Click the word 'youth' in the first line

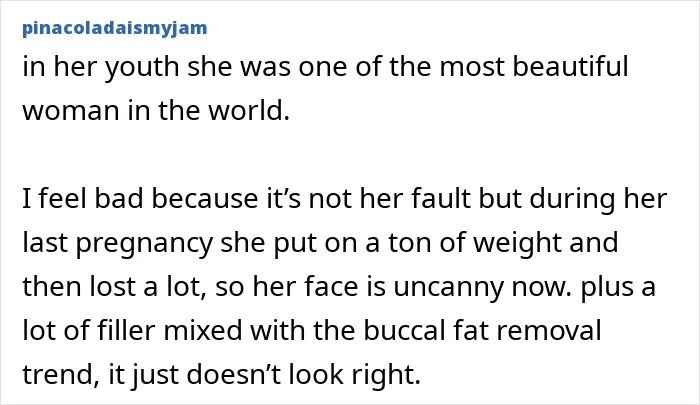142,66
